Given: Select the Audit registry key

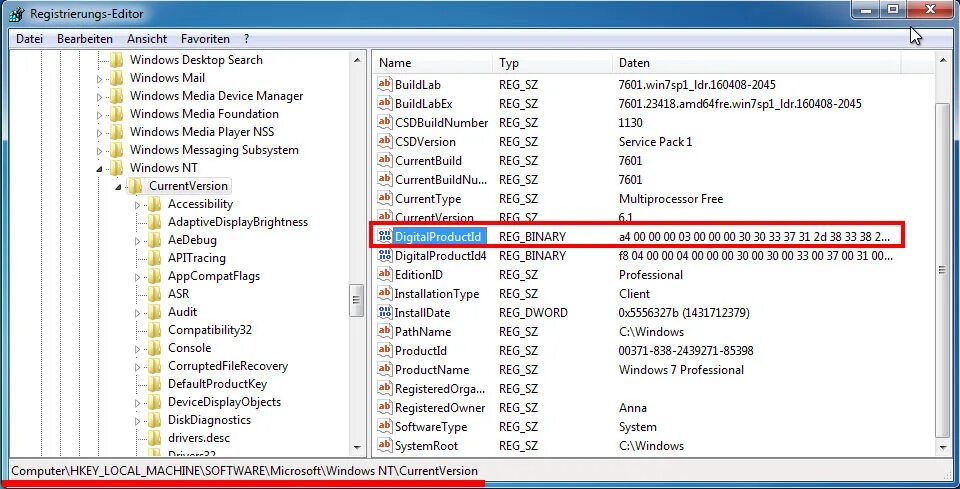Looking at the screenshot, I should (182, 312).
